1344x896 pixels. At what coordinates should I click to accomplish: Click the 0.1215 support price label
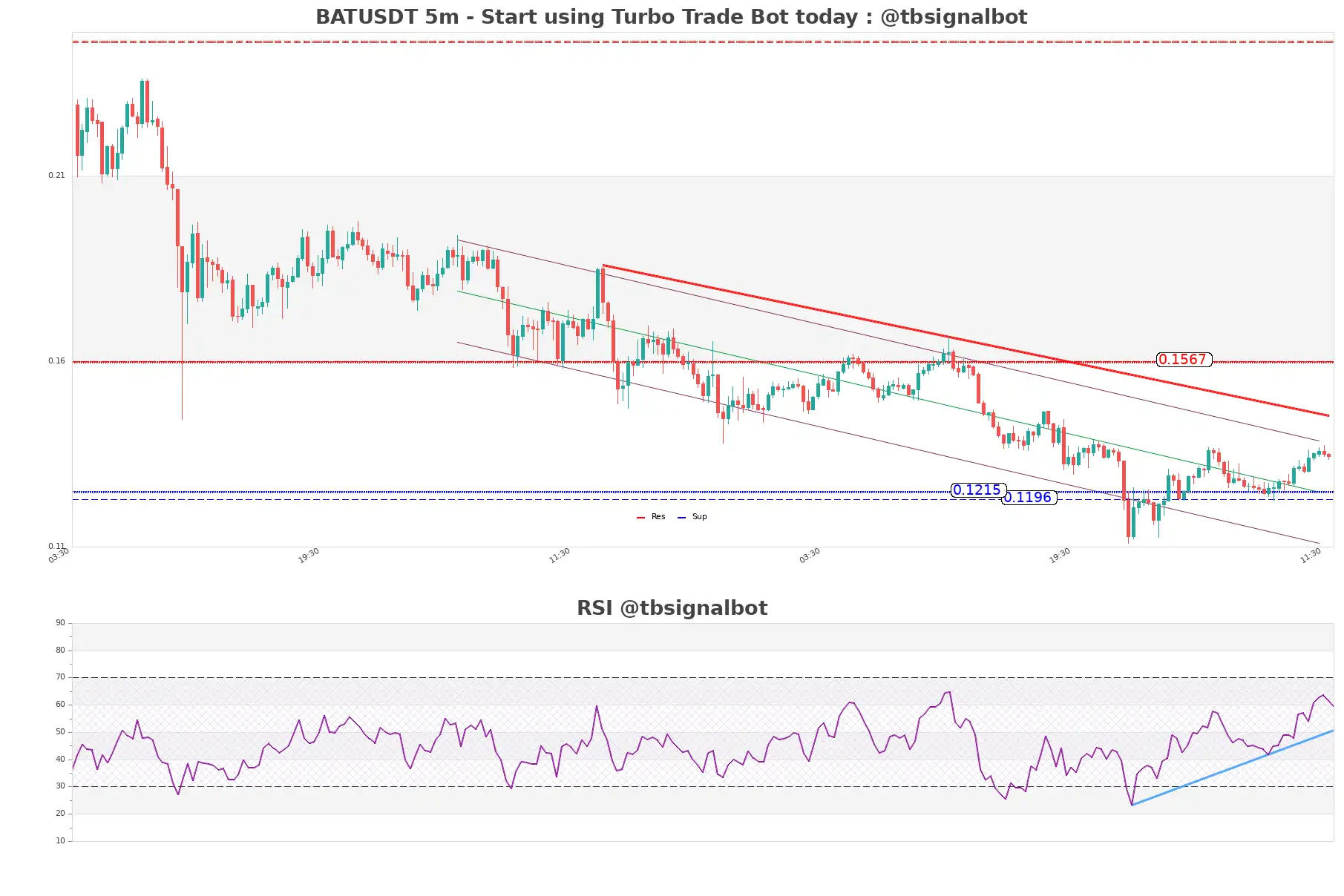point(978,490)
